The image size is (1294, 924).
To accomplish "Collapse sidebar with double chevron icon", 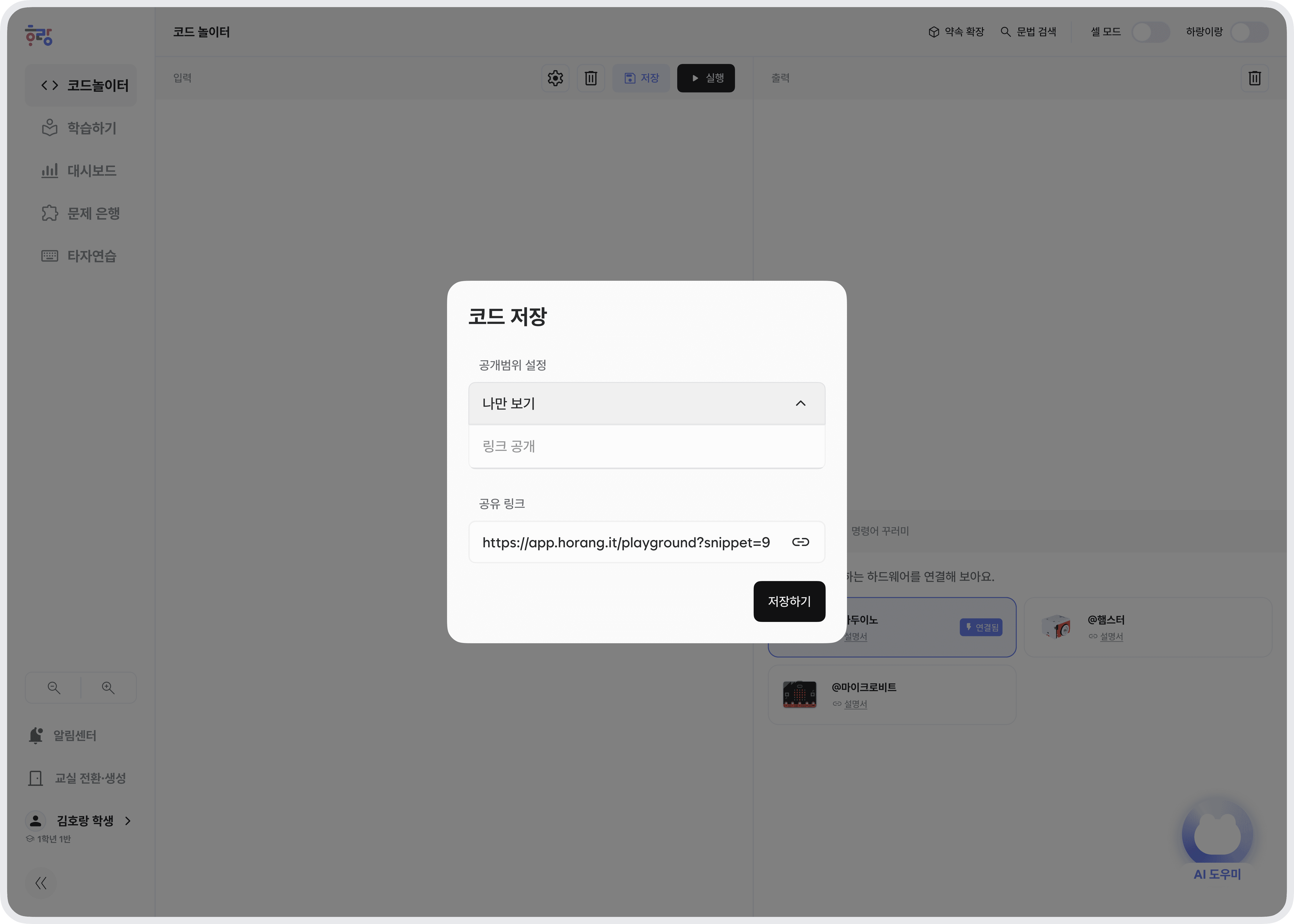I will point(41,883).
